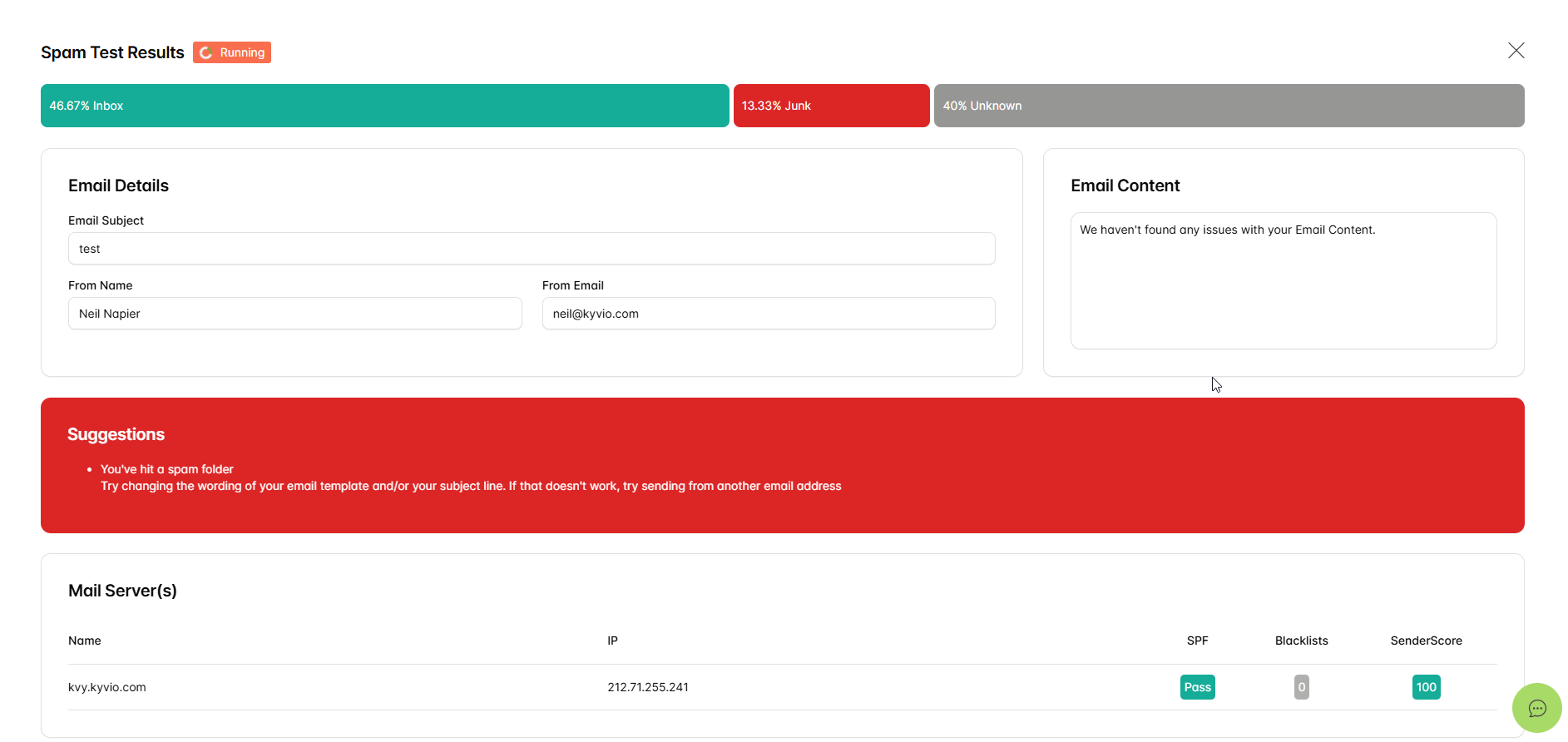
Task: Select the 40% Unknown bar segment
Action: pos(1229,106)
